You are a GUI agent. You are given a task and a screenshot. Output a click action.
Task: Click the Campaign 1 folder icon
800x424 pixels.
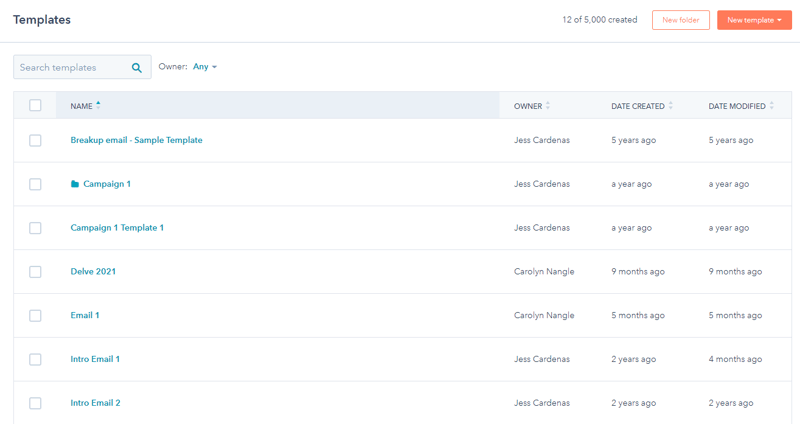click(x=75, y=184)
